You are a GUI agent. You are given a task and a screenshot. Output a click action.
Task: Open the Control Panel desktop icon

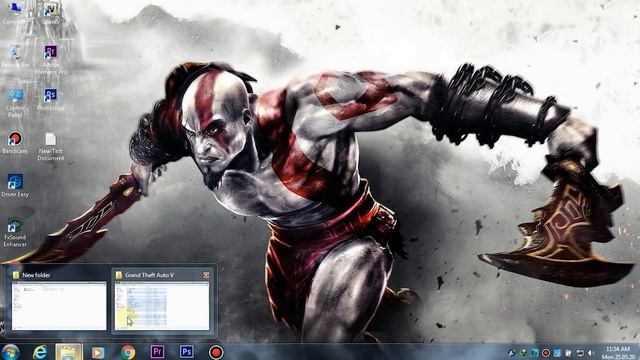pos(15,102)
